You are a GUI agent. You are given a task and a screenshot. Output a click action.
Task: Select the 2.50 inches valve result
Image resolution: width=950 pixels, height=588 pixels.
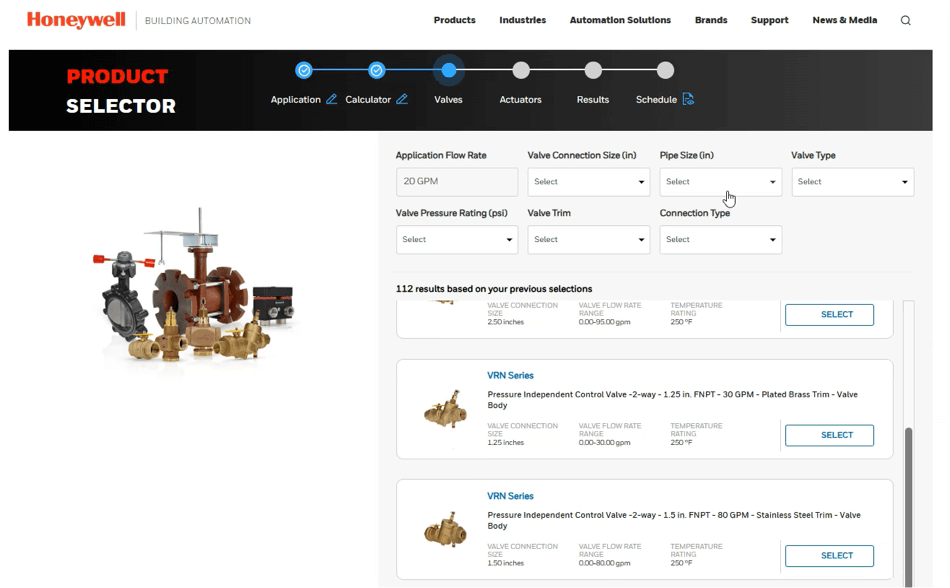click(x=829, y=314)
